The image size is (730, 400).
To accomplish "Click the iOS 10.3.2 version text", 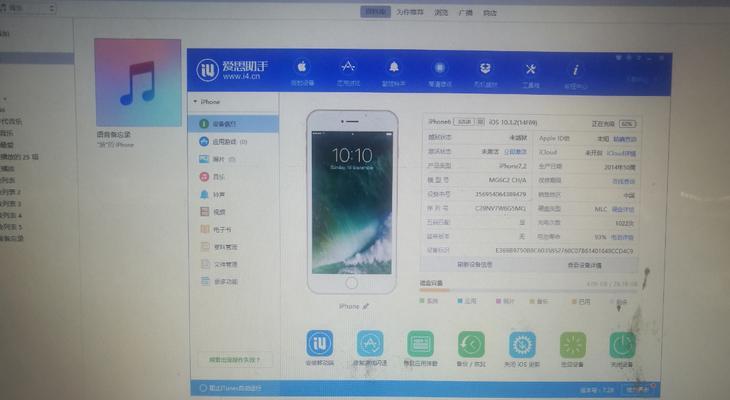I will pos(513,122).
